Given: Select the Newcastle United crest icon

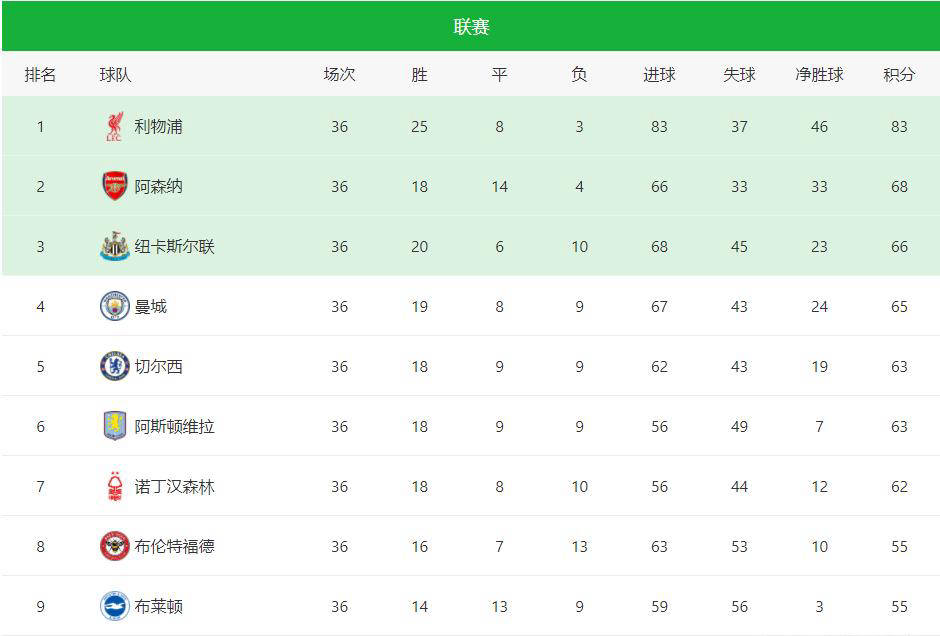Looking at the screenshot, I should pyautogui.click(x=115, y=246).
